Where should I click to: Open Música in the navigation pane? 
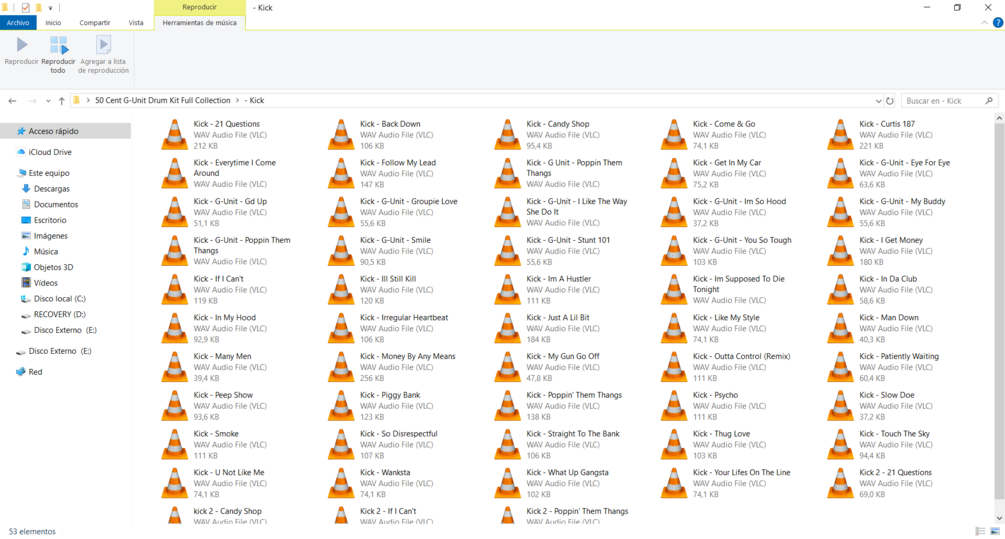coord(46,251)
